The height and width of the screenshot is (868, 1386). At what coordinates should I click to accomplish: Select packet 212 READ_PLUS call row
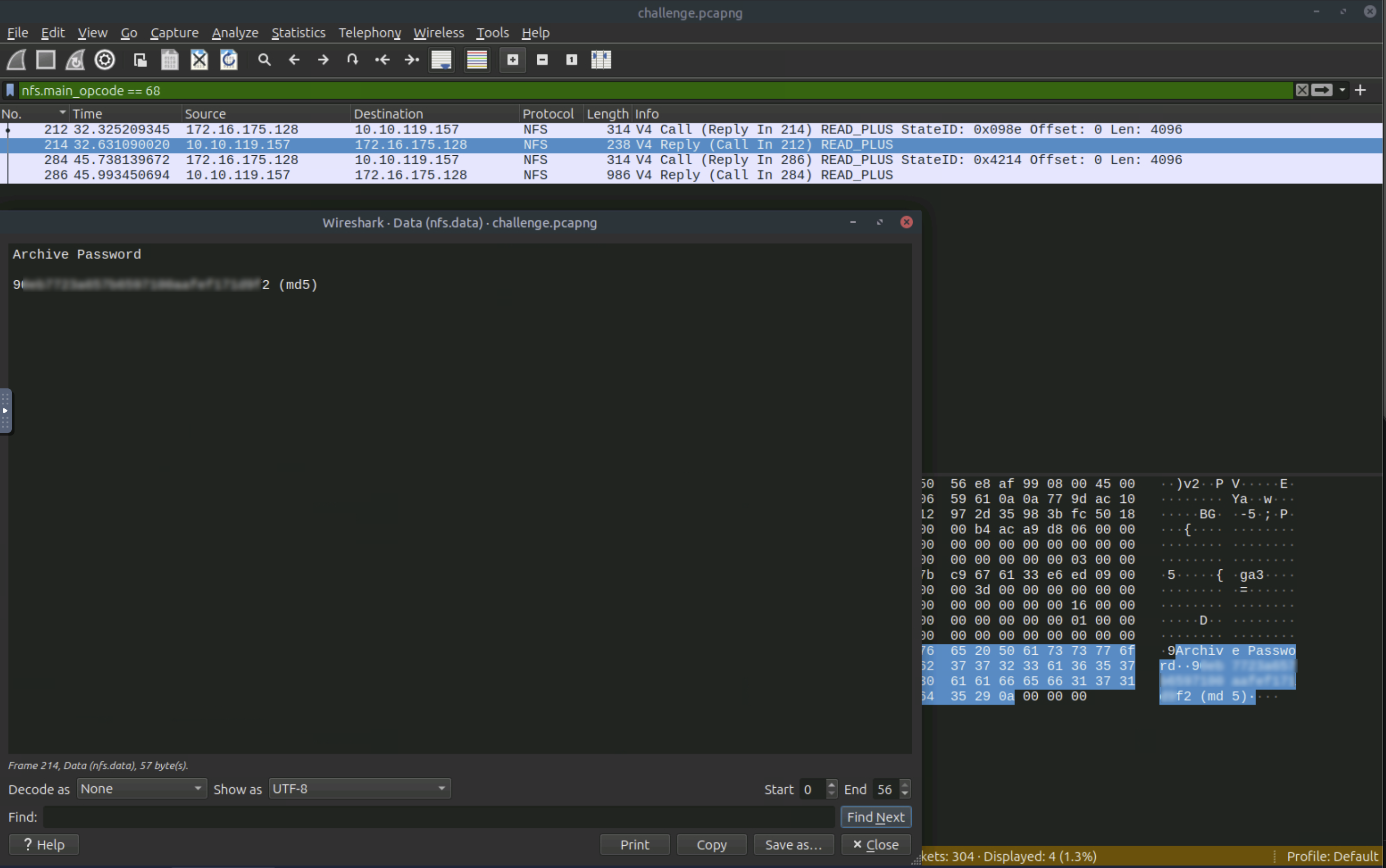[692, 130]
